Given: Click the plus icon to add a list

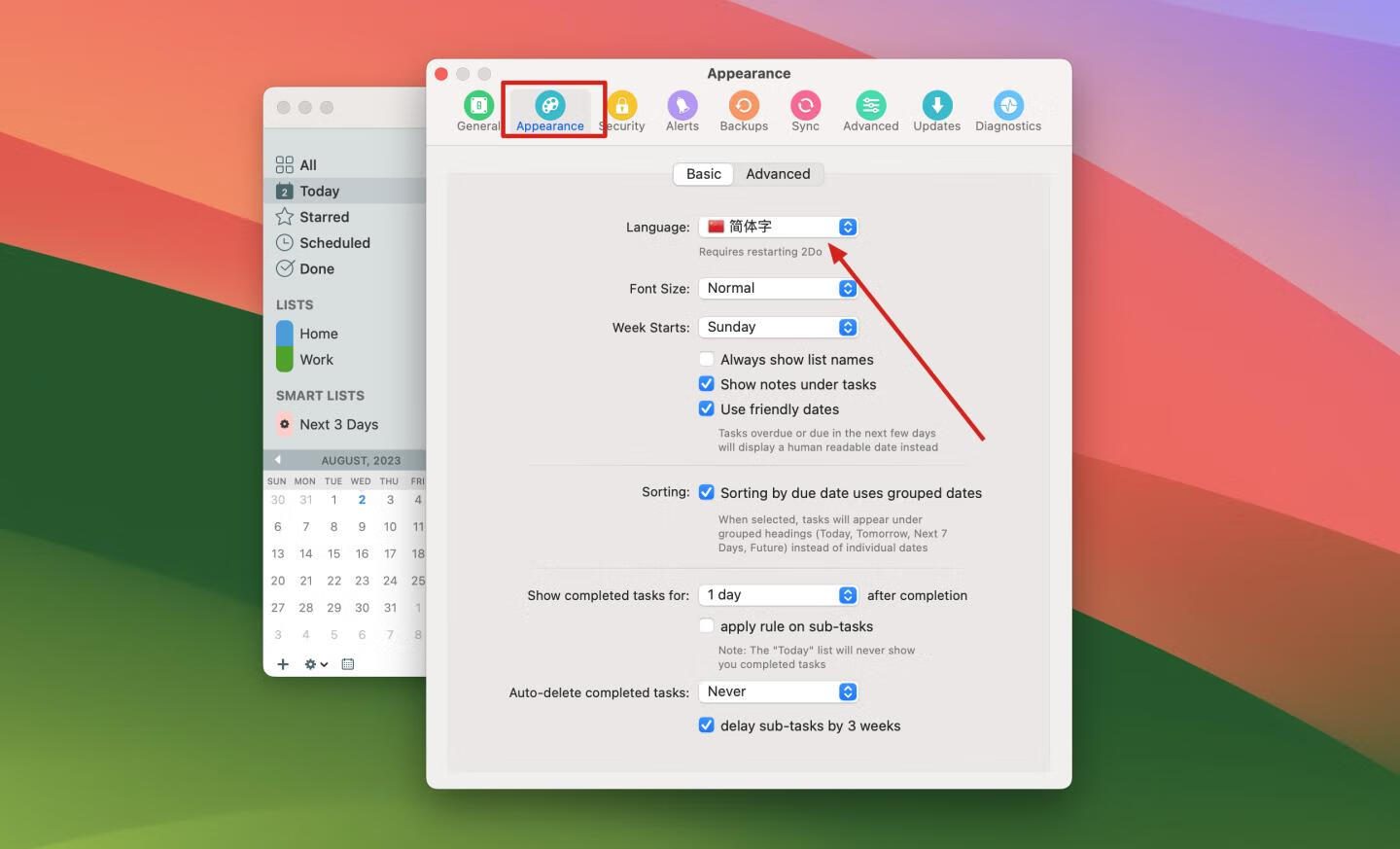Looking at the screenshot, I should (283, 664).
